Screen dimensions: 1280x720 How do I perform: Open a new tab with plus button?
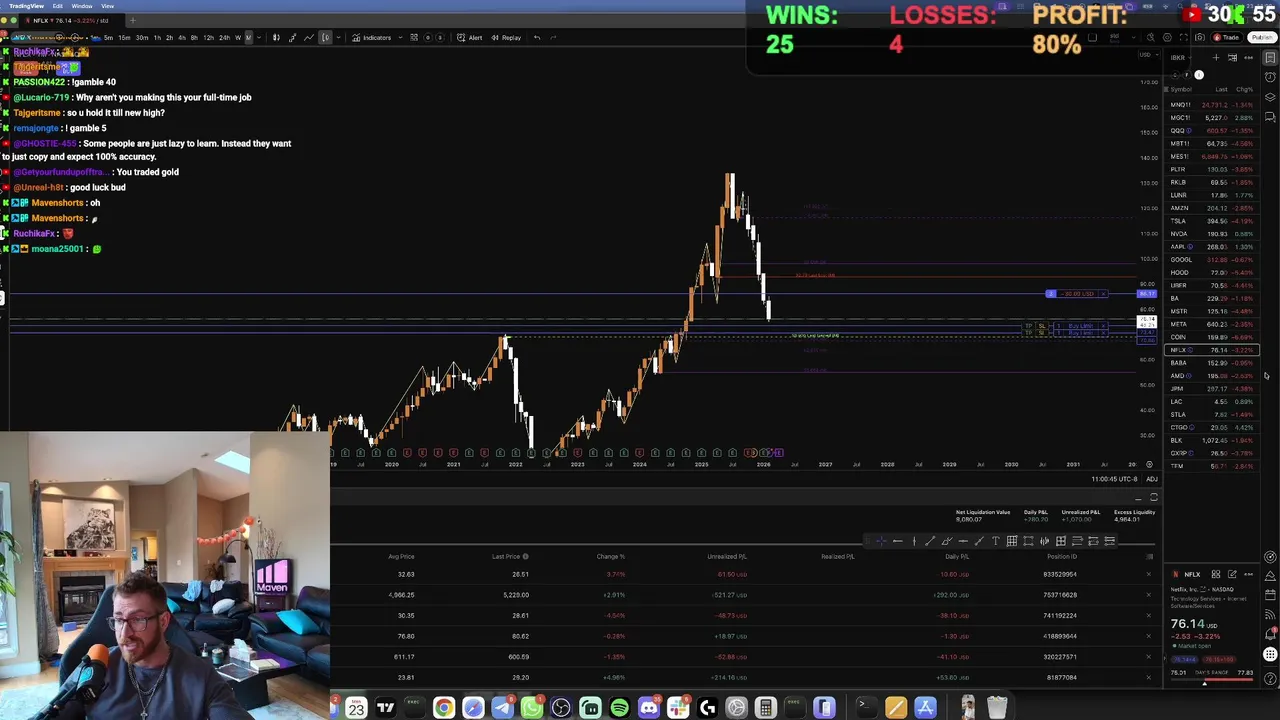(x=132, y=21)
